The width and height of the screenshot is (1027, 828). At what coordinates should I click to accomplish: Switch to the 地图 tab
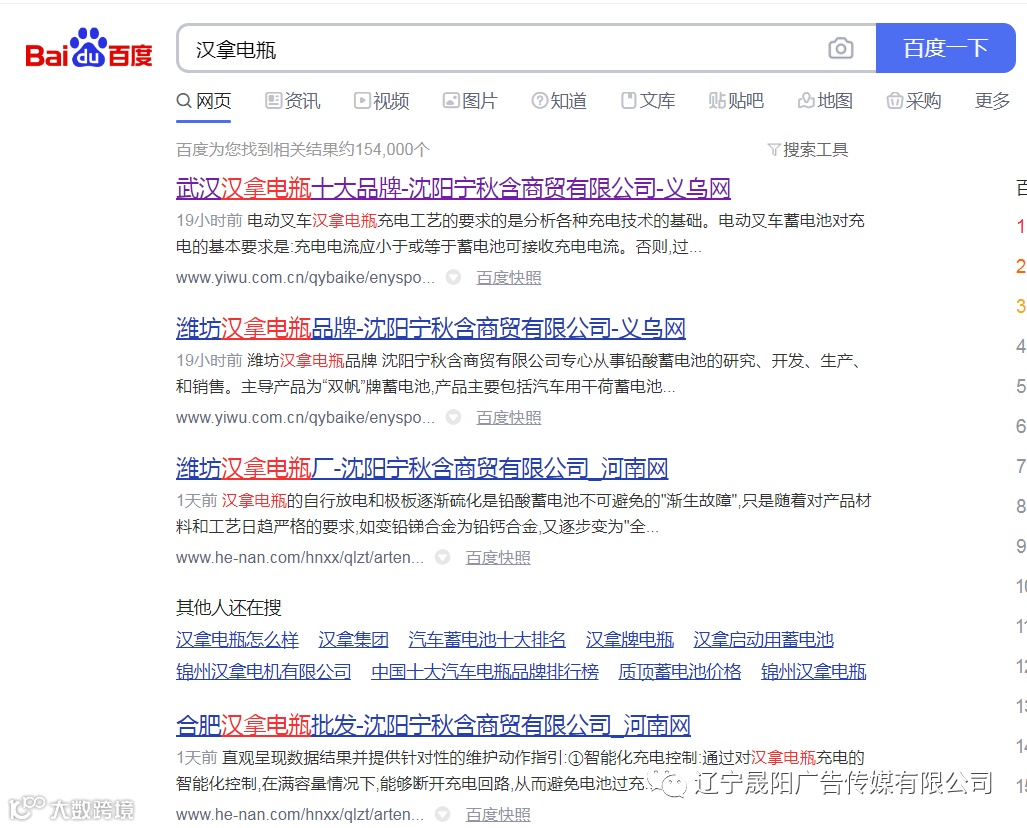click(825, 102)
